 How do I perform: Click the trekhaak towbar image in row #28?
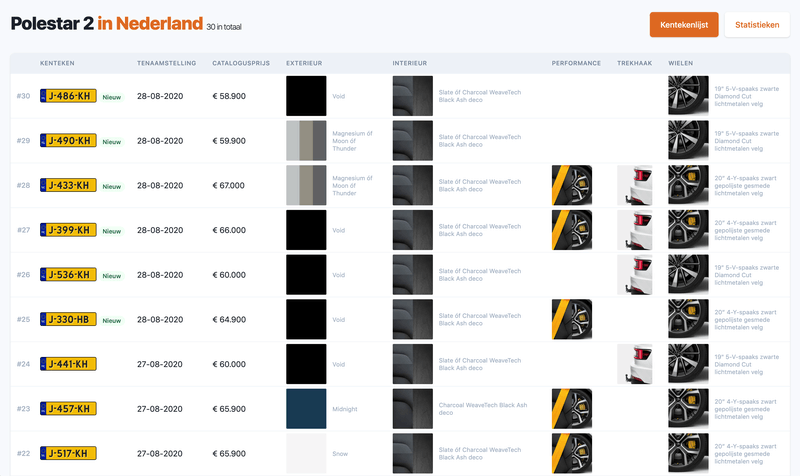click(635, 185)
